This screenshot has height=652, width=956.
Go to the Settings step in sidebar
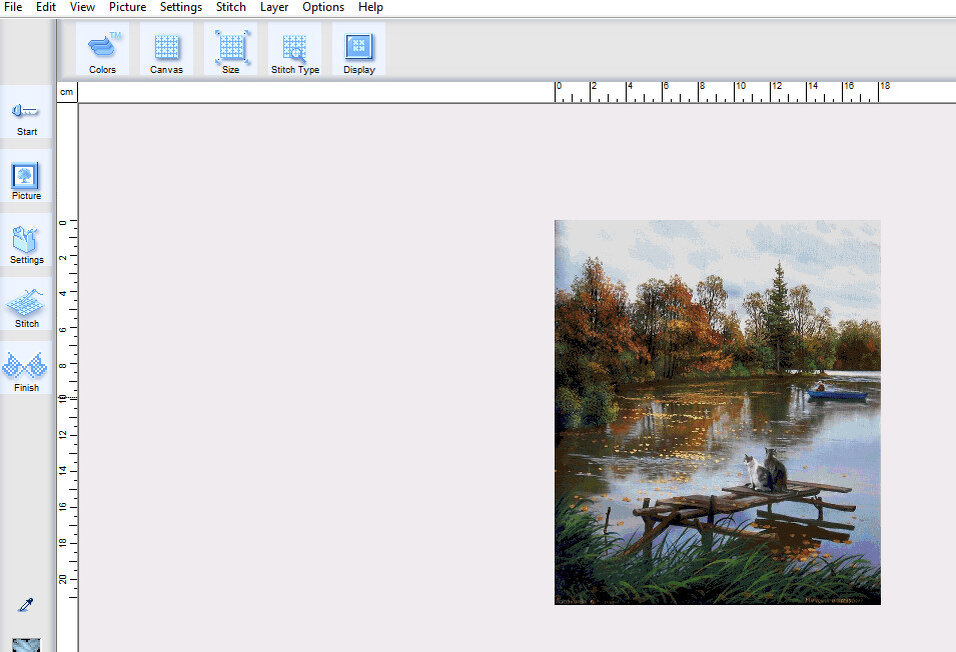coord(26,241)
